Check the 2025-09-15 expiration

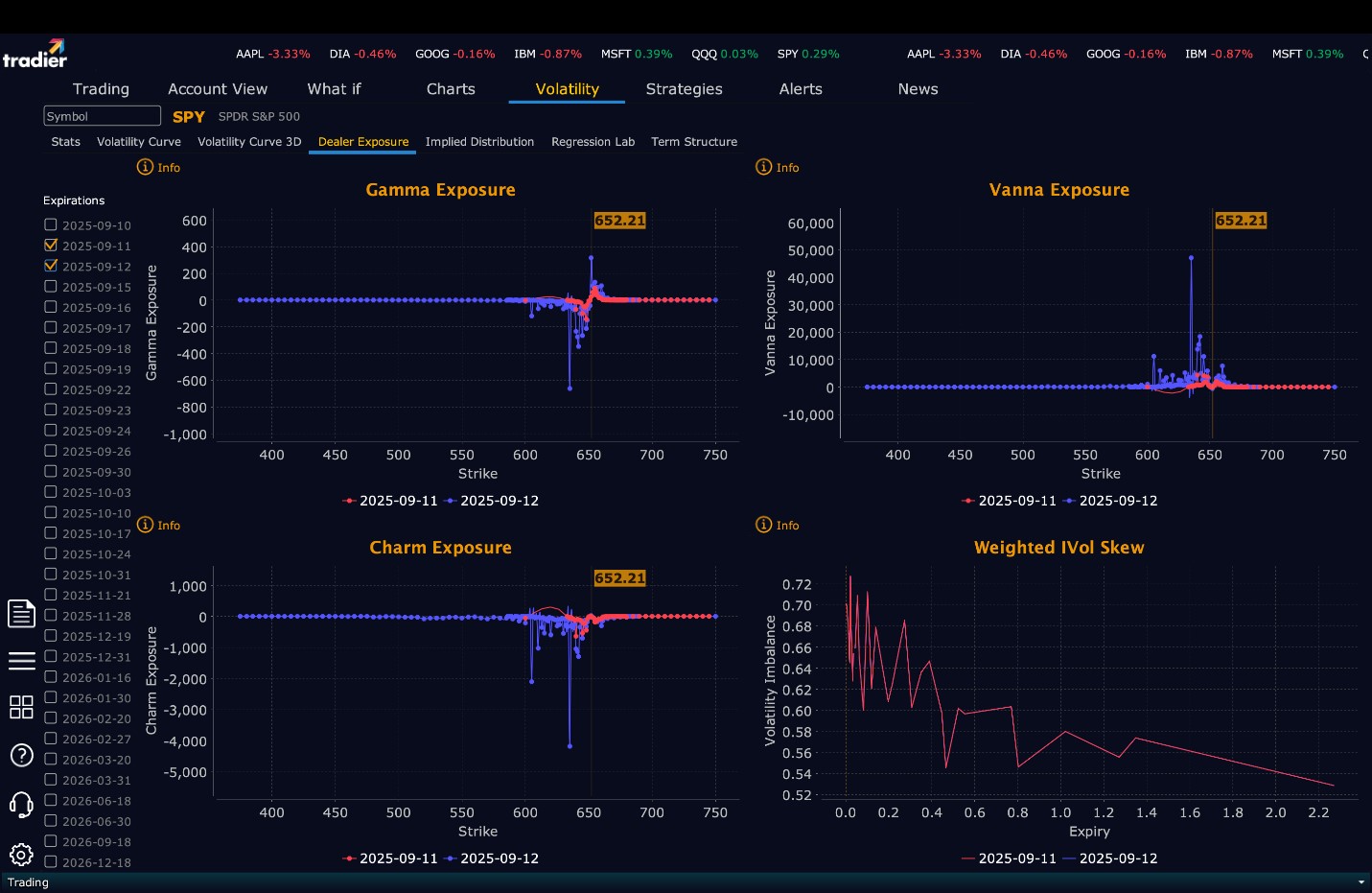[51, 287]
